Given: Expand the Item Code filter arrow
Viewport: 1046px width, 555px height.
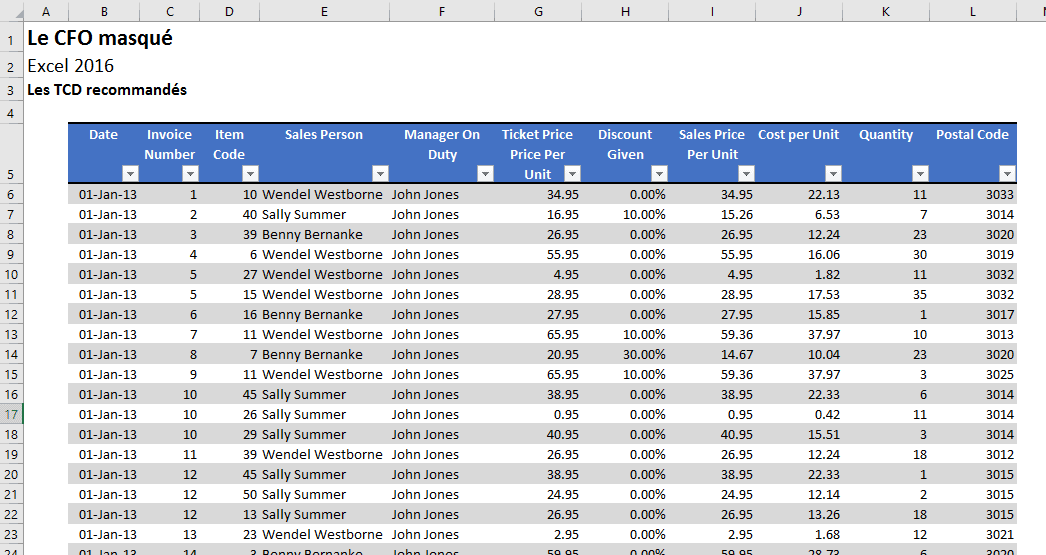Looking at the screenshot, I should point(250,173).
